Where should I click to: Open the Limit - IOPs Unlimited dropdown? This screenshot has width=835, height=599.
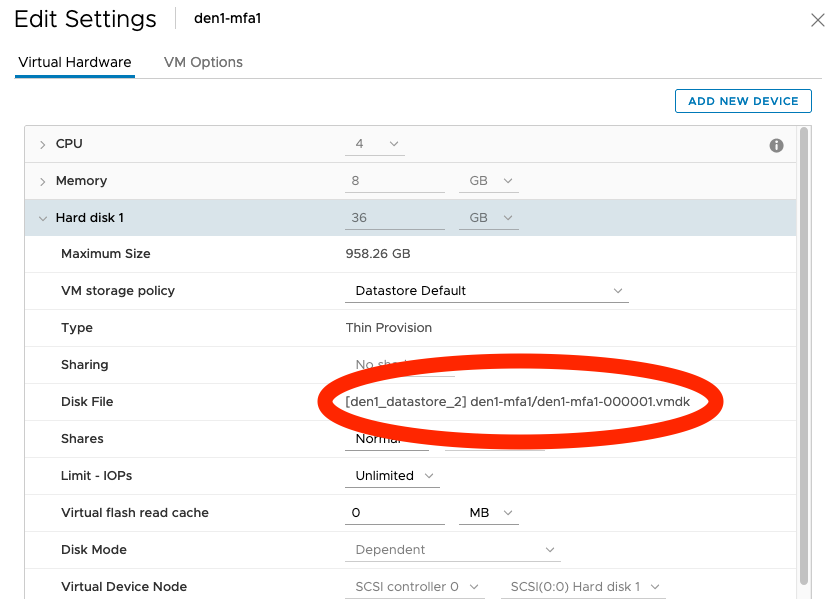tap(392, 475)
